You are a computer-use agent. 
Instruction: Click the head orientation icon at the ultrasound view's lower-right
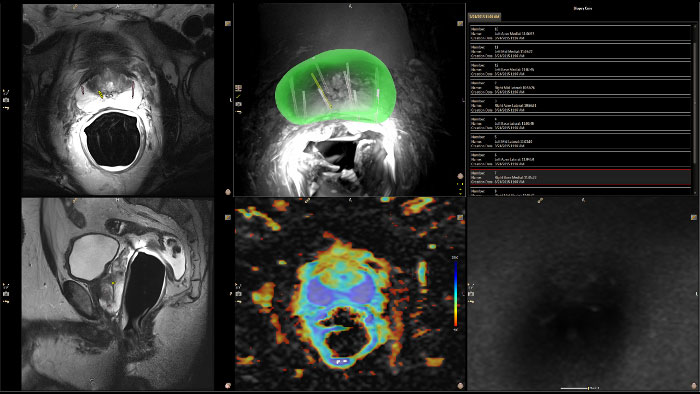click(694, 386)
